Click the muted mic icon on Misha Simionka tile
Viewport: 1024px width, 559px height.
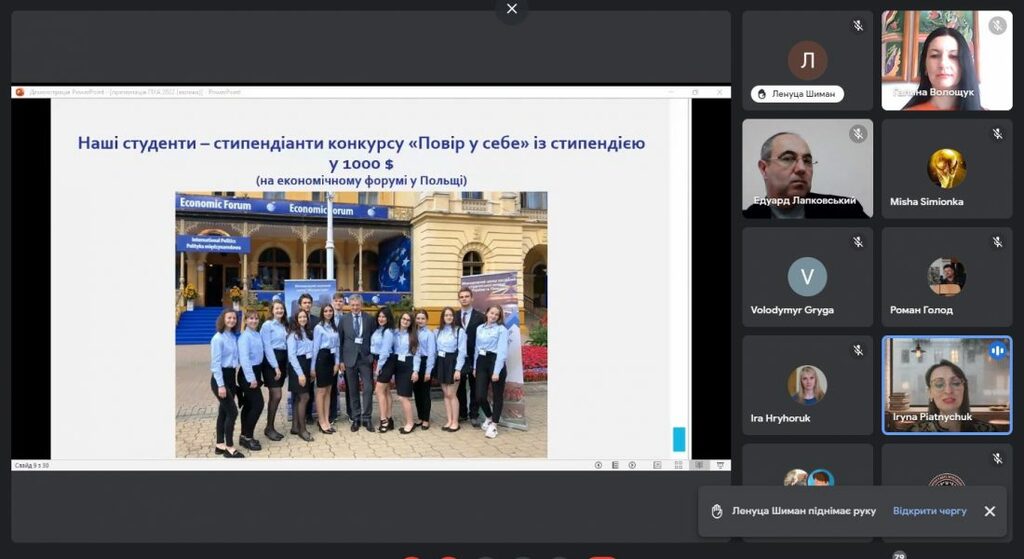pos(997,134)
